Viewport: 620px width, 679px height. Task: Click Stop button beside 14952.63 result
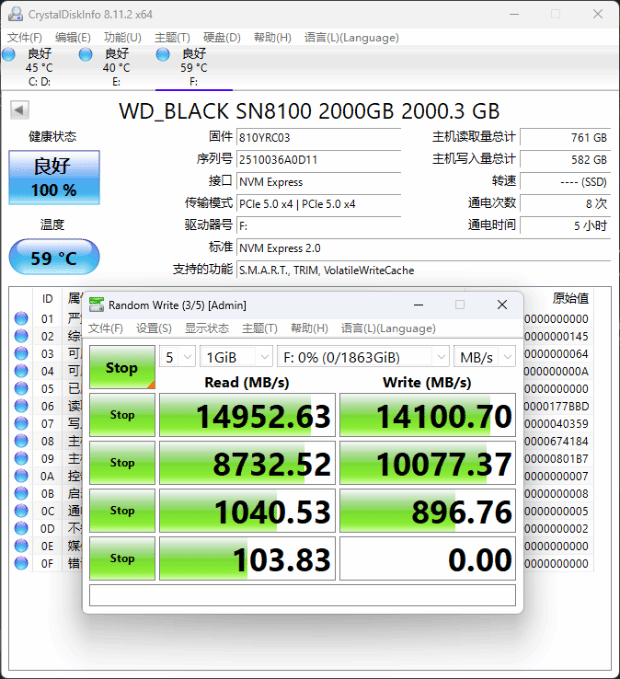(122, 415)
